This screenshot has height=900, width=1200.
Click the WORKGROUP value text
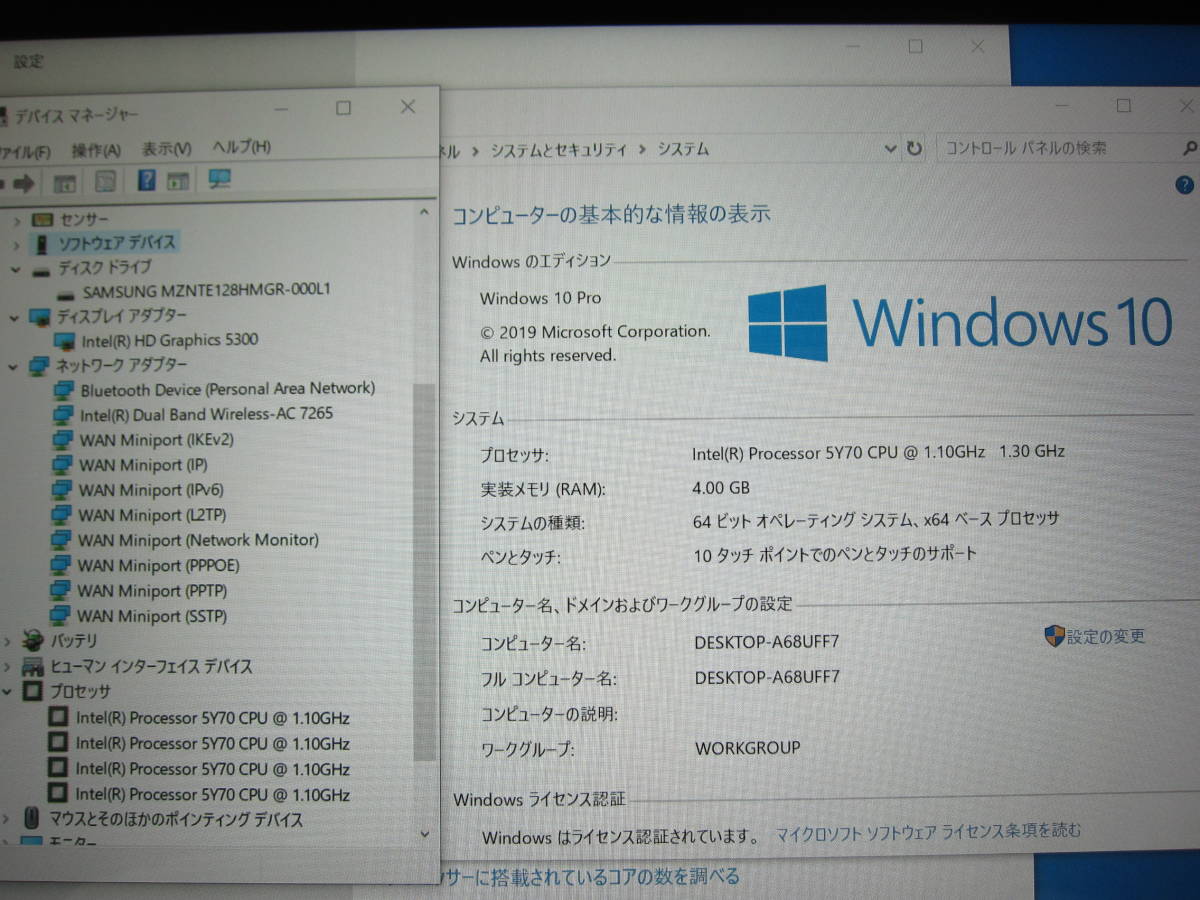[x=747, y=748]
